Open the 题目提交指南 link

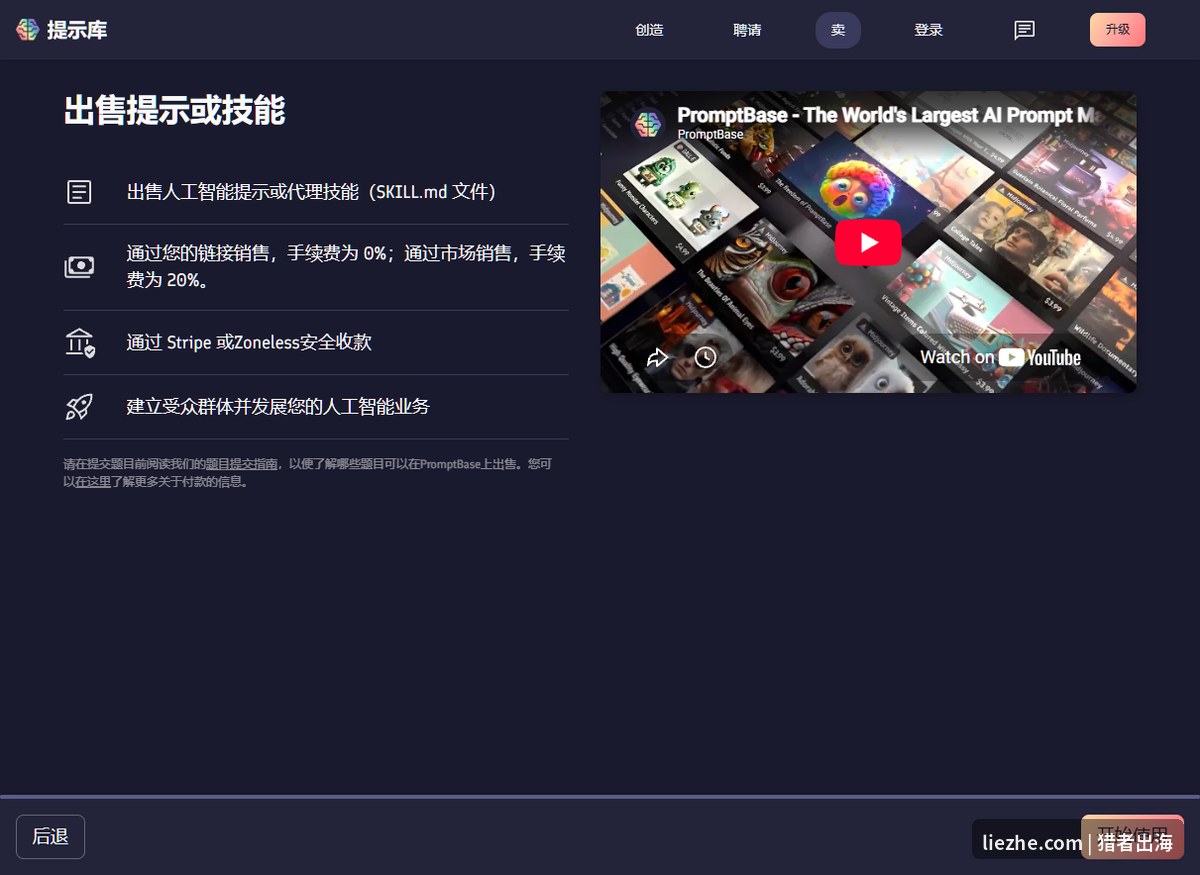coord(242,464)
